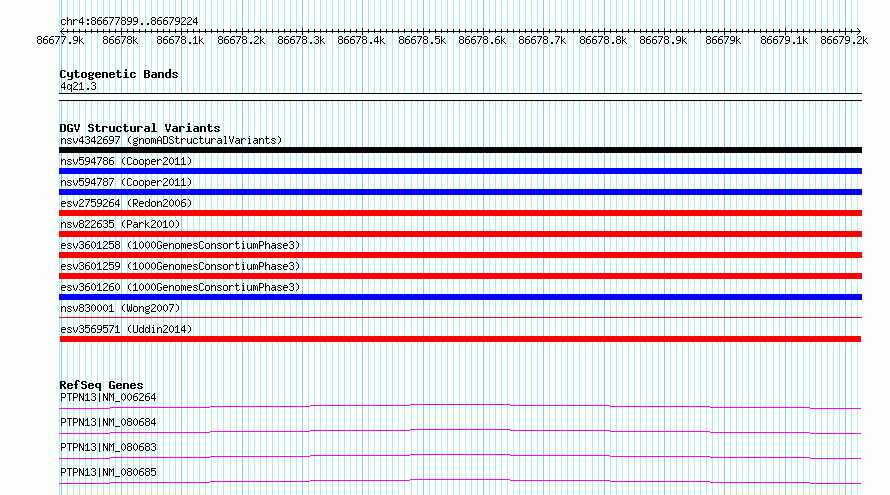This screenshot has height=495, width=890.
Task: Click the red esv3601259 variant bar
Action: (x=460, y=276)
